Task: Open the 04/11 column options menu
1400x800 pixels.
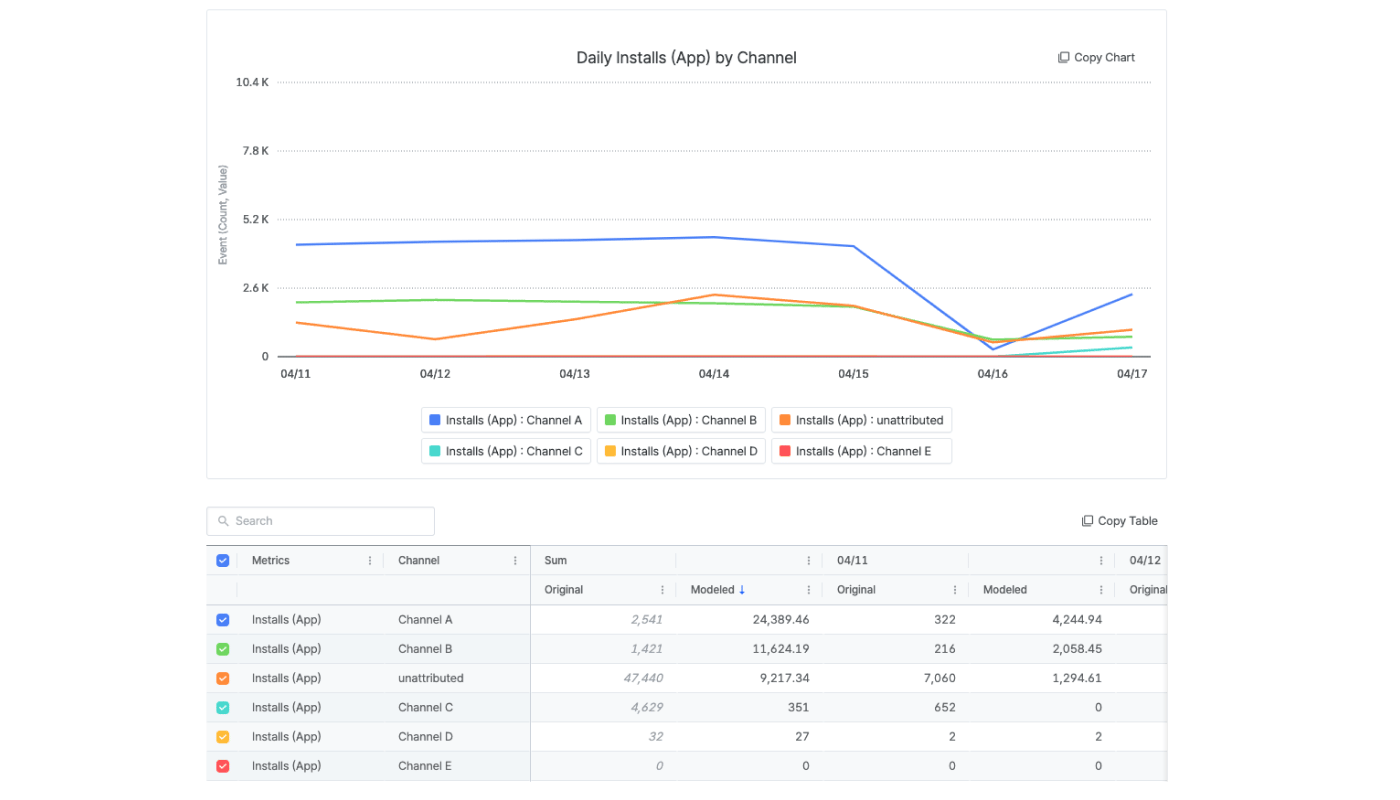Action: click(x=1101, y=561)
